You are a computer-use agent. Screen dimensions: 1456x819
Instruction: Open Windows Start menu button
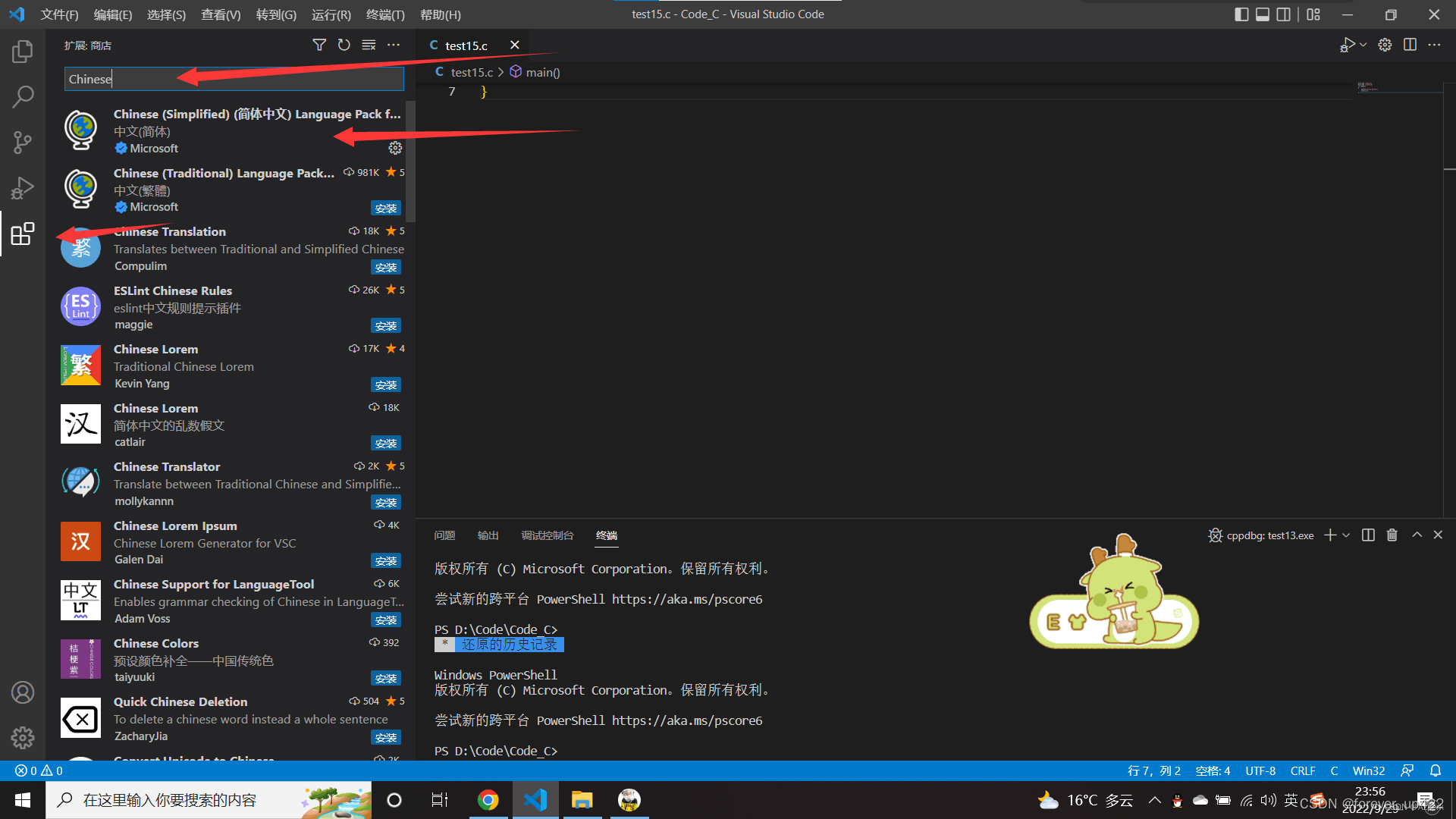pyautogui.click(x=23, y=800)
